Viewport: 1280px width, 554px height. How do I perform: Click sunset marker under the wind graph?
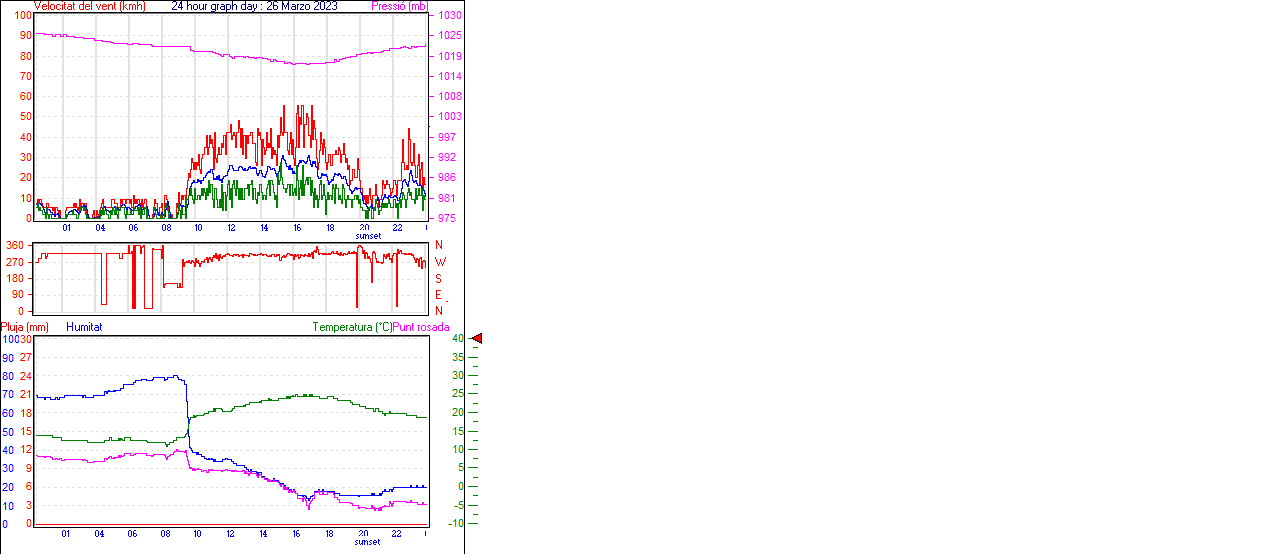tap(367, 236)
